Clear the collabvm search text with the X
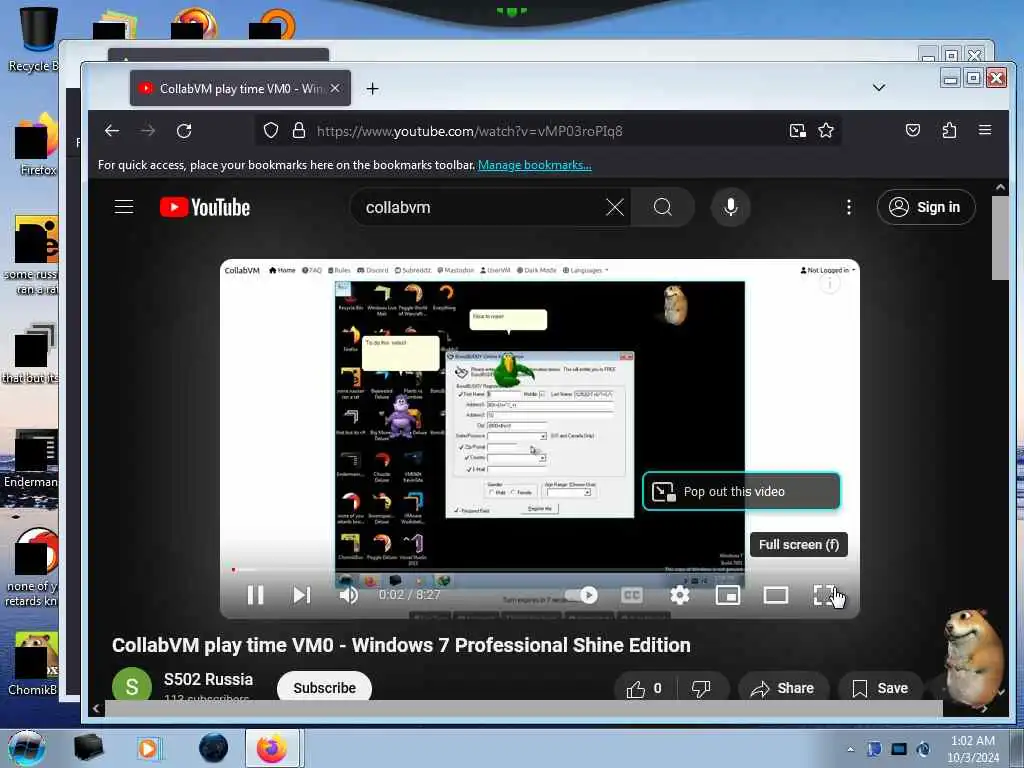The width and height of the screenshot is (1024, 768). click(x=615, y=208)
